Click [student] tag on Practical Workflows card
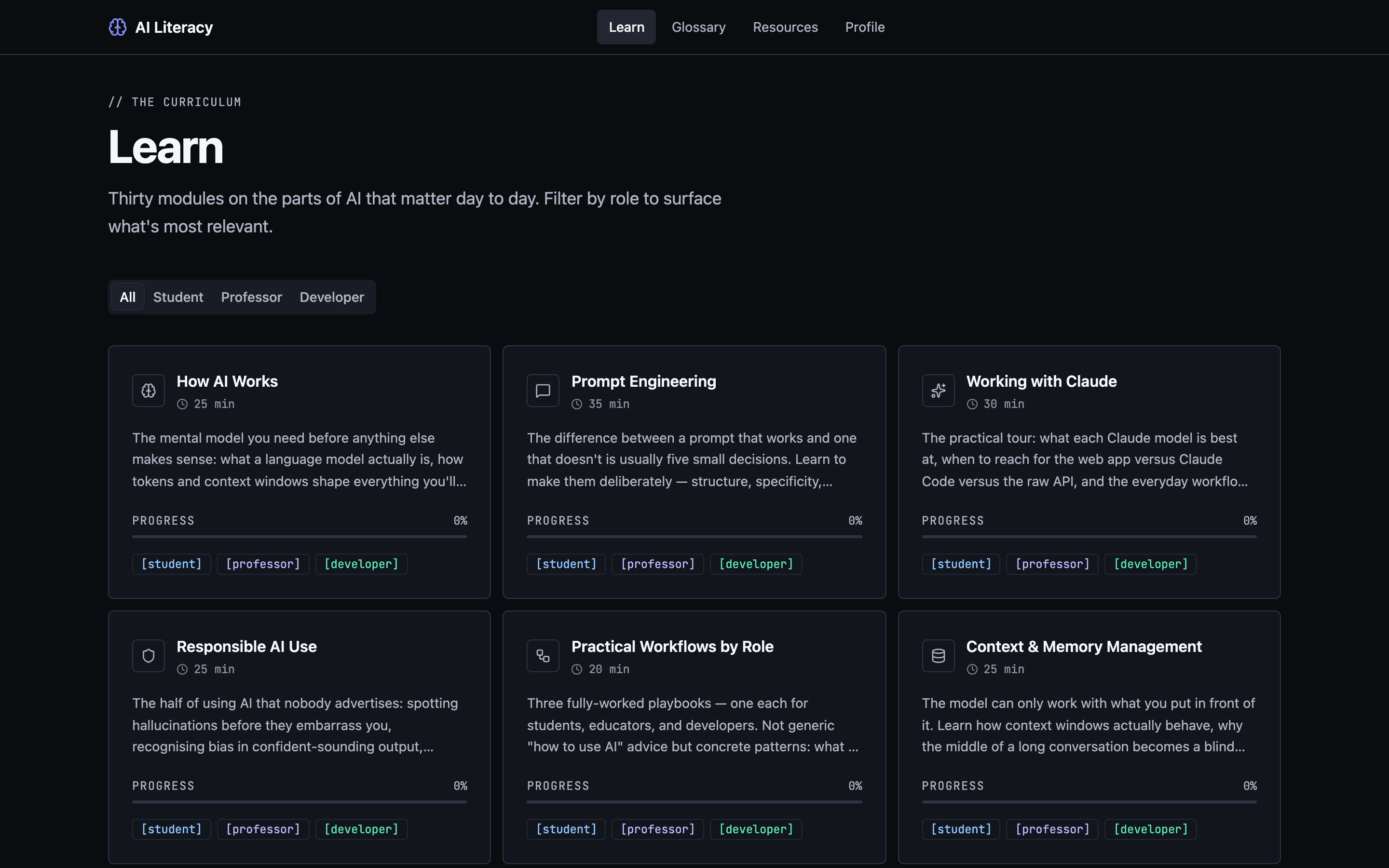1389x868 pixels. pyautogui.click(x=566, y=829)
